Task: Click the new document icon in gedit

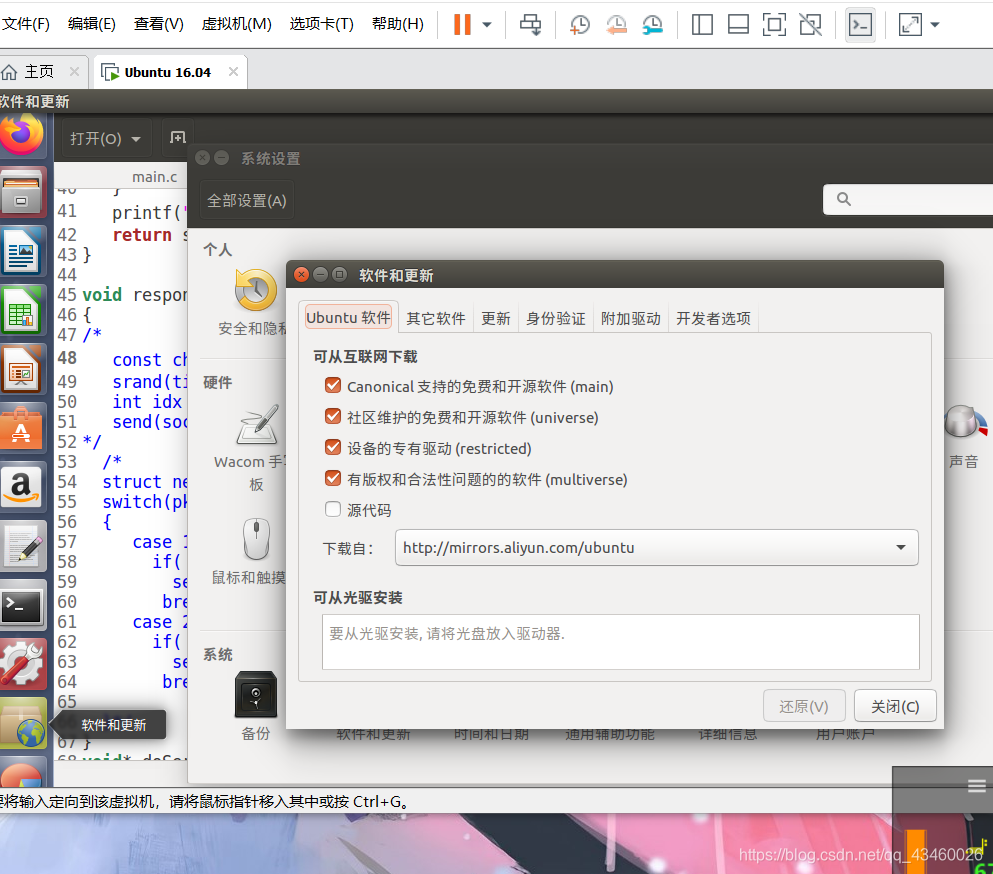Action: (178, 137)
